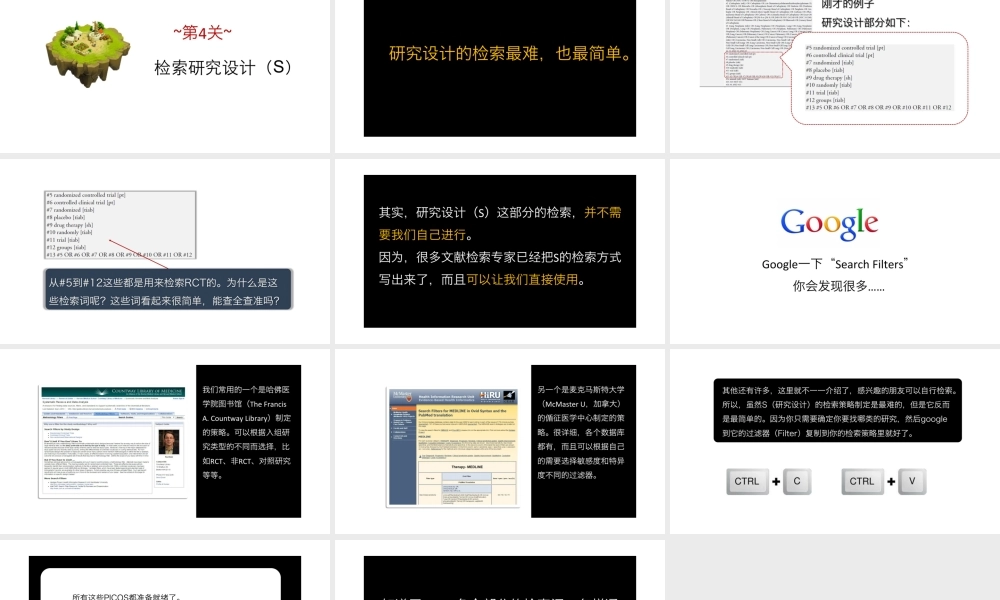The width and height of the screenshot is (1000, 600).
Task: Click the Google一下 Search Filters caption
Action: [836, 264]
